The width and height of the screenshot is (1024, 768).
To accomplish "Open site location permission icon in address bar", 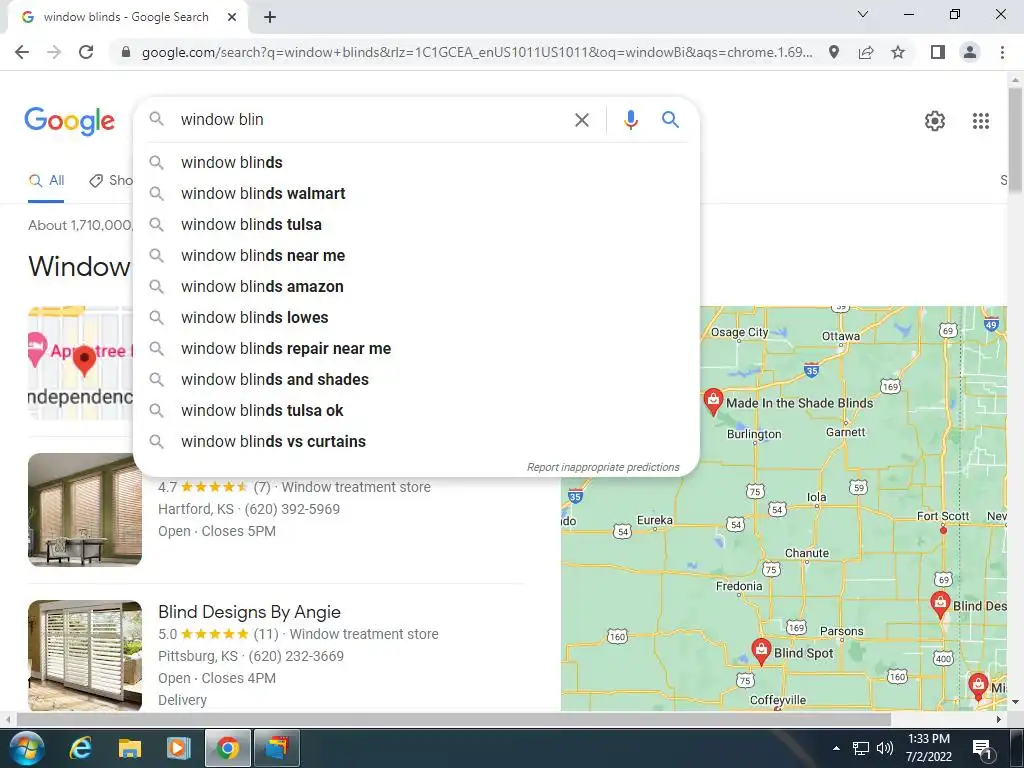I will [x=834, y=52].
